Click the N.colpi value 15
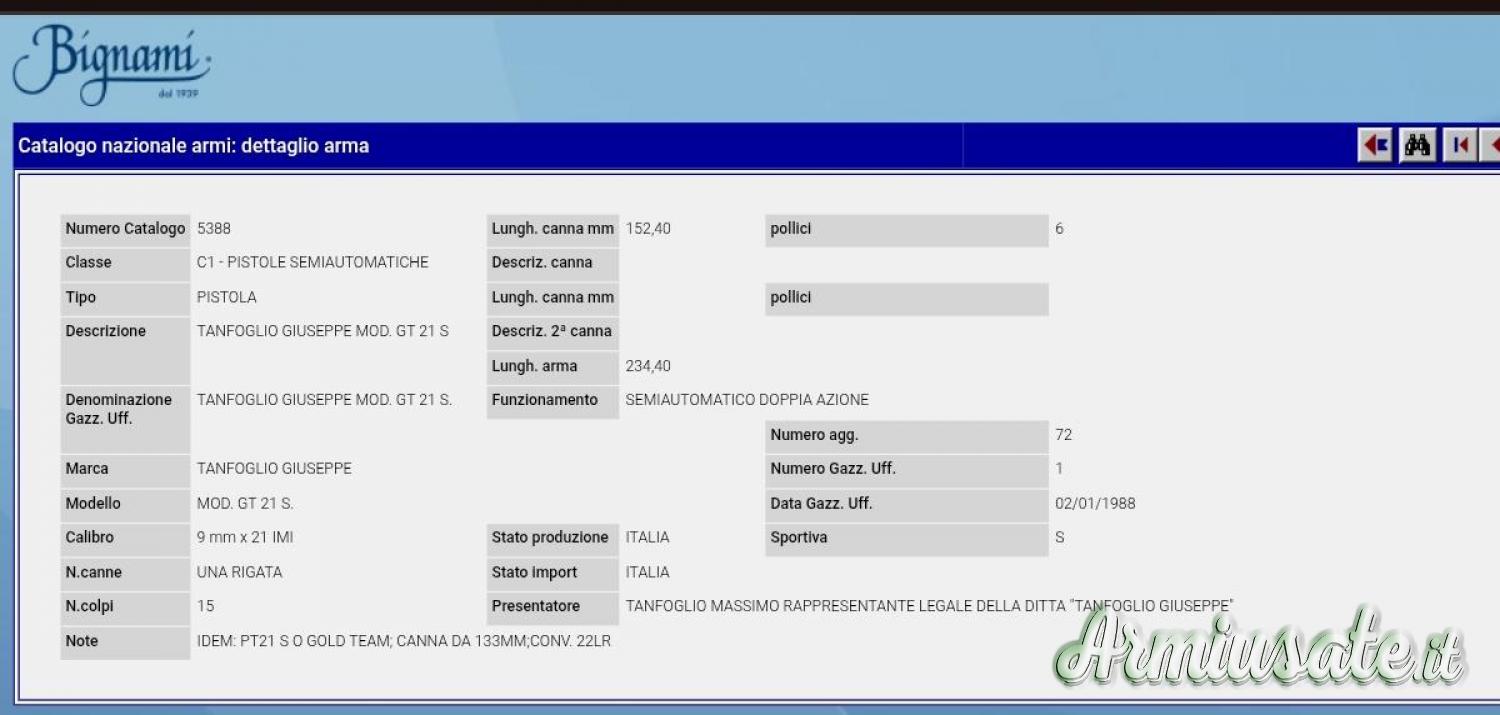1500x715 pixels. (x=206, y=606)
